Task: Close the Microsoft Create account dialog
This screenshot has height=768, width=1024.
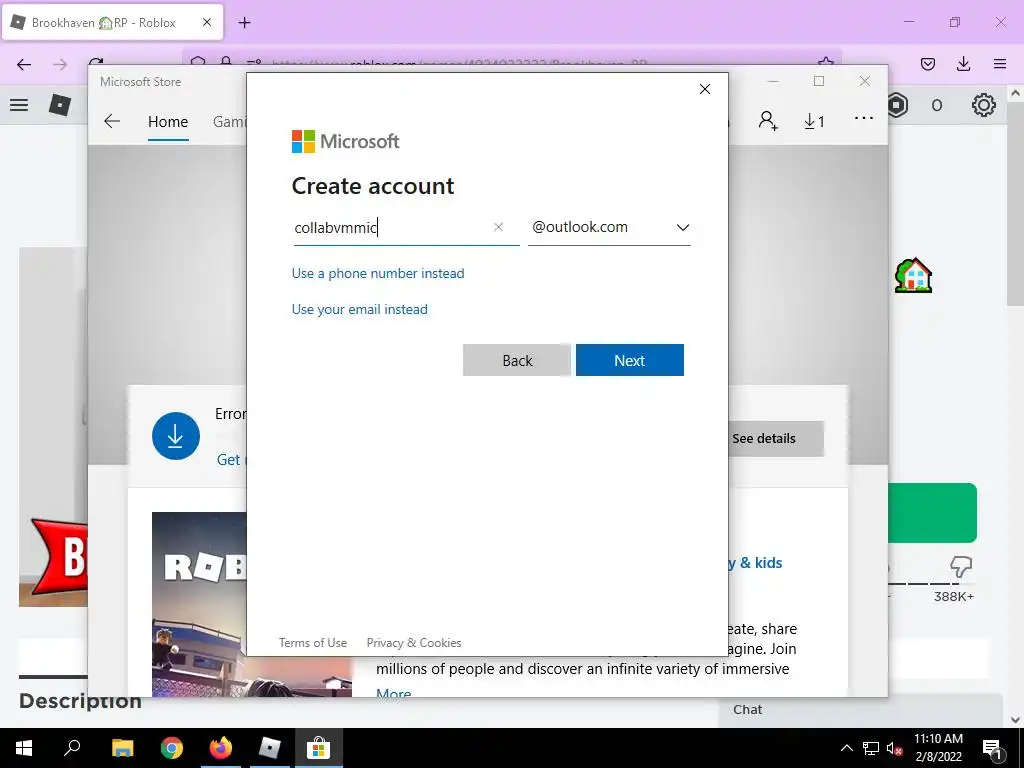Action: [705, 89]
